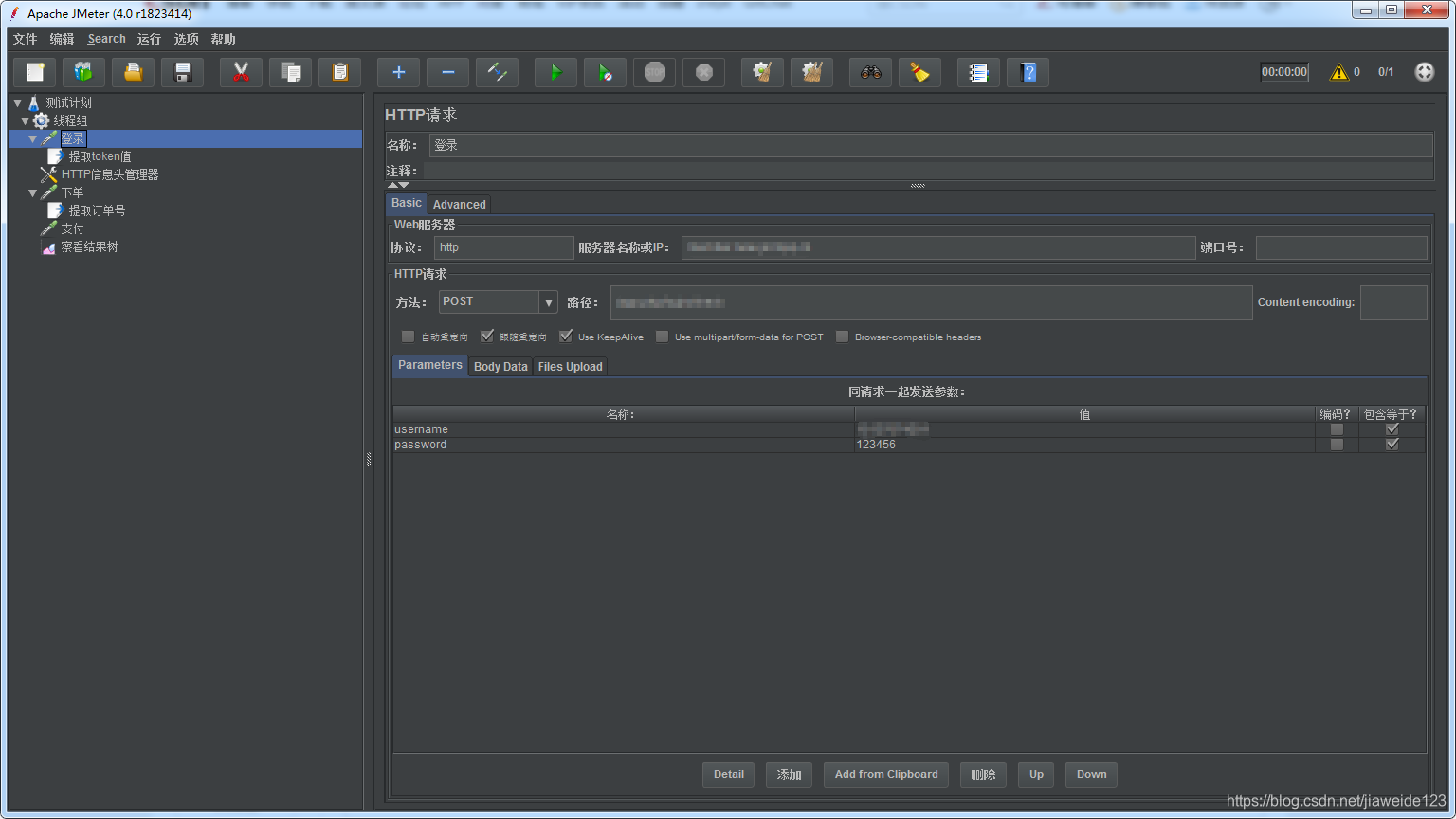Open the 选项 menu
Screen dimensions: 1456x819
186,39
